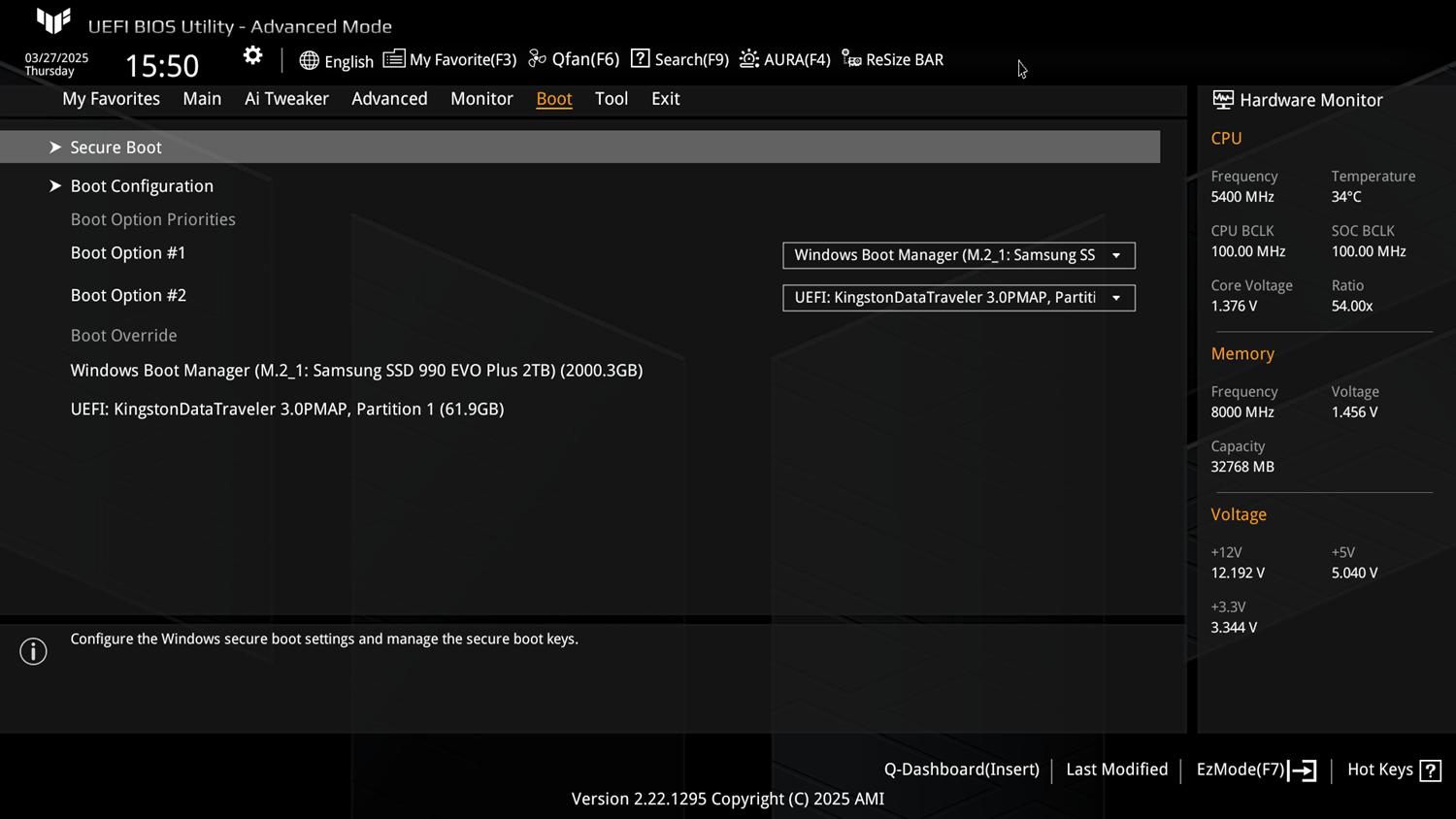View Last Modified settings
This screenshot has width=1456, height=819.
click(x=1116, y=770)
